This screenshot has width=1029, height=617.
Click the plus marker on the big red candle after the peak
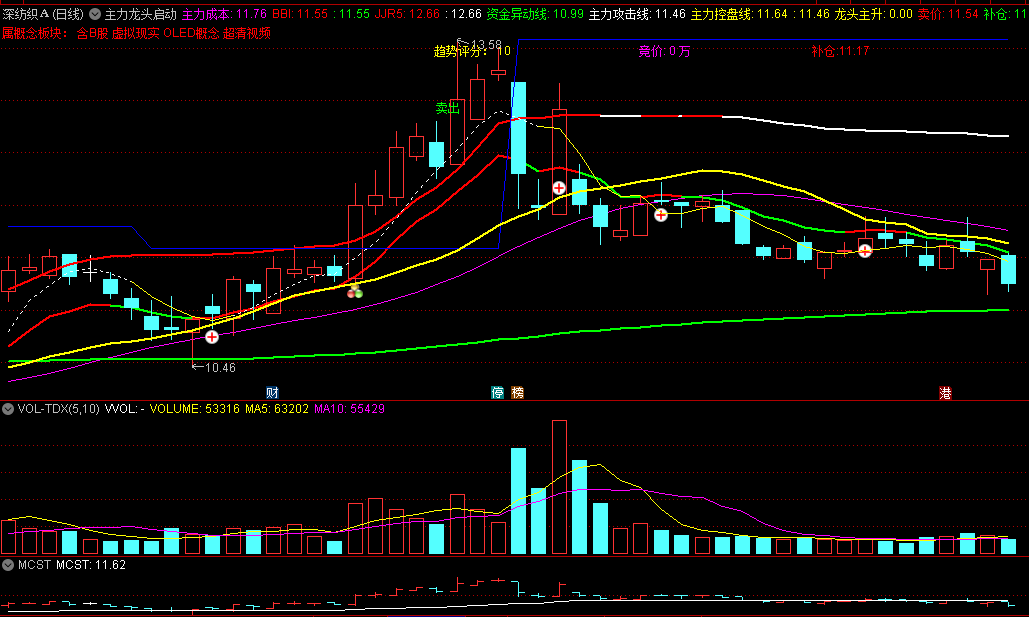(x=558, y=188)
